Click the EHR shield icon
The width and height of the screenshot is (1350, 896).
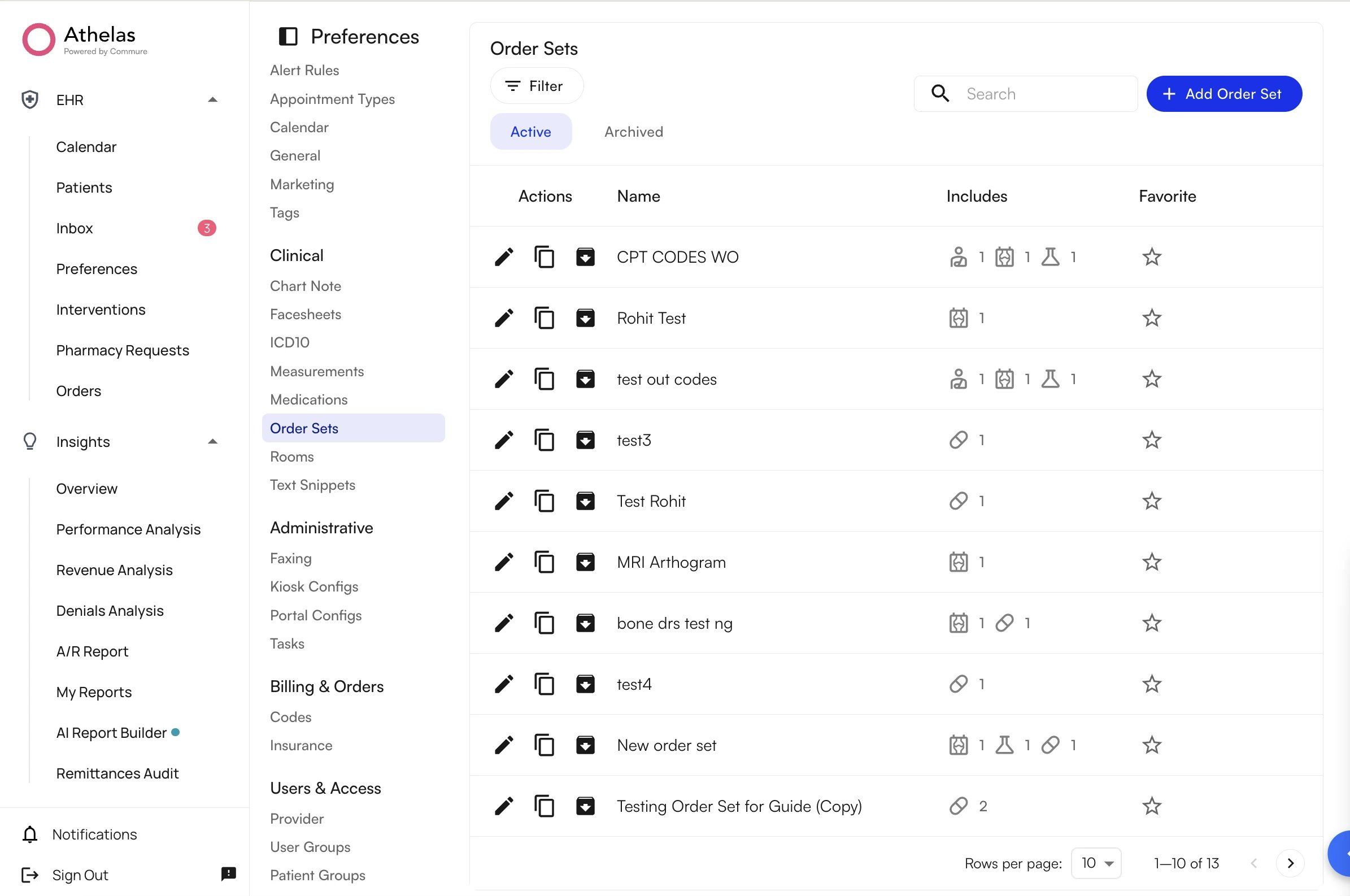click(x=30, y=99)
